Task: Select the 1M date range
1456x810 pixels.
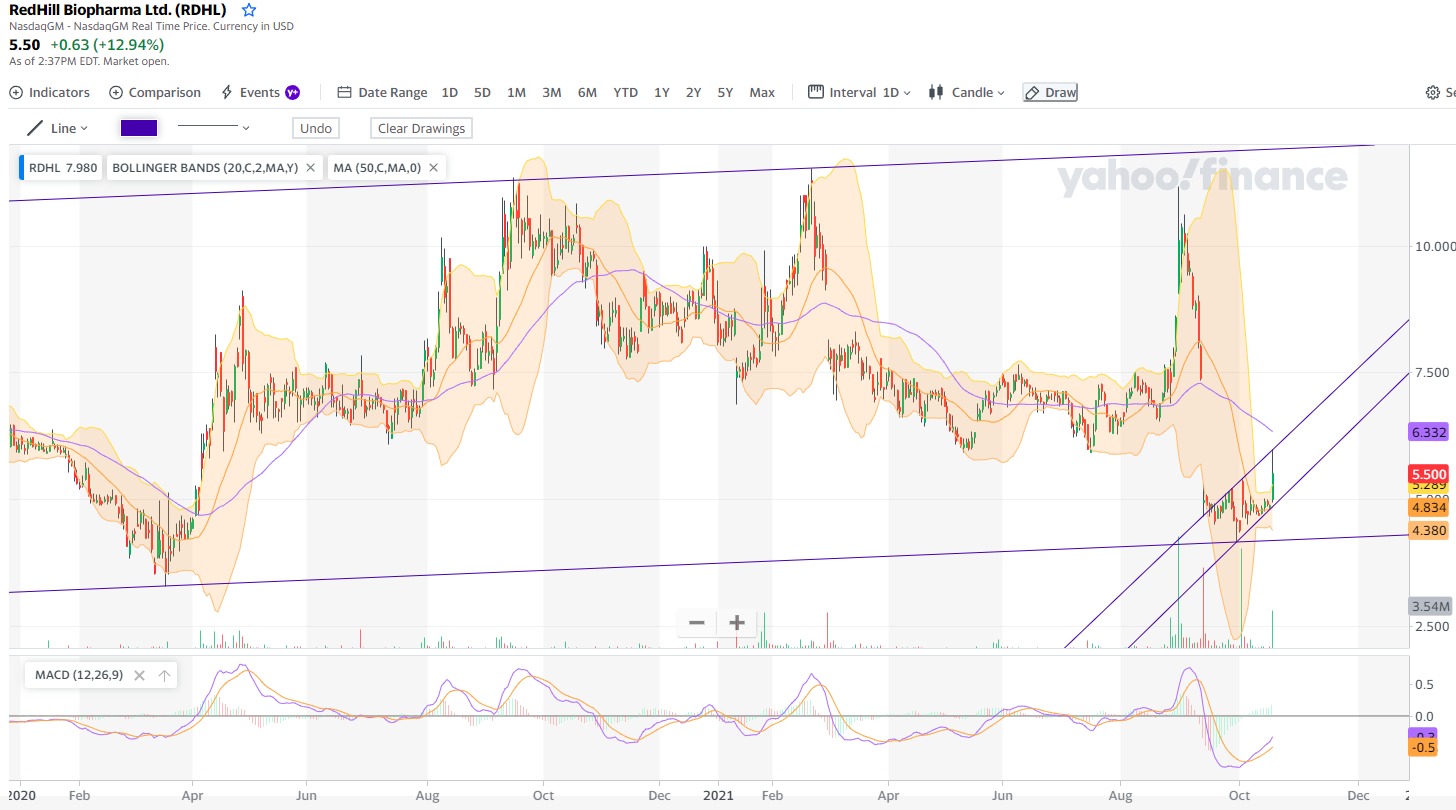Action: coord(516,92)
